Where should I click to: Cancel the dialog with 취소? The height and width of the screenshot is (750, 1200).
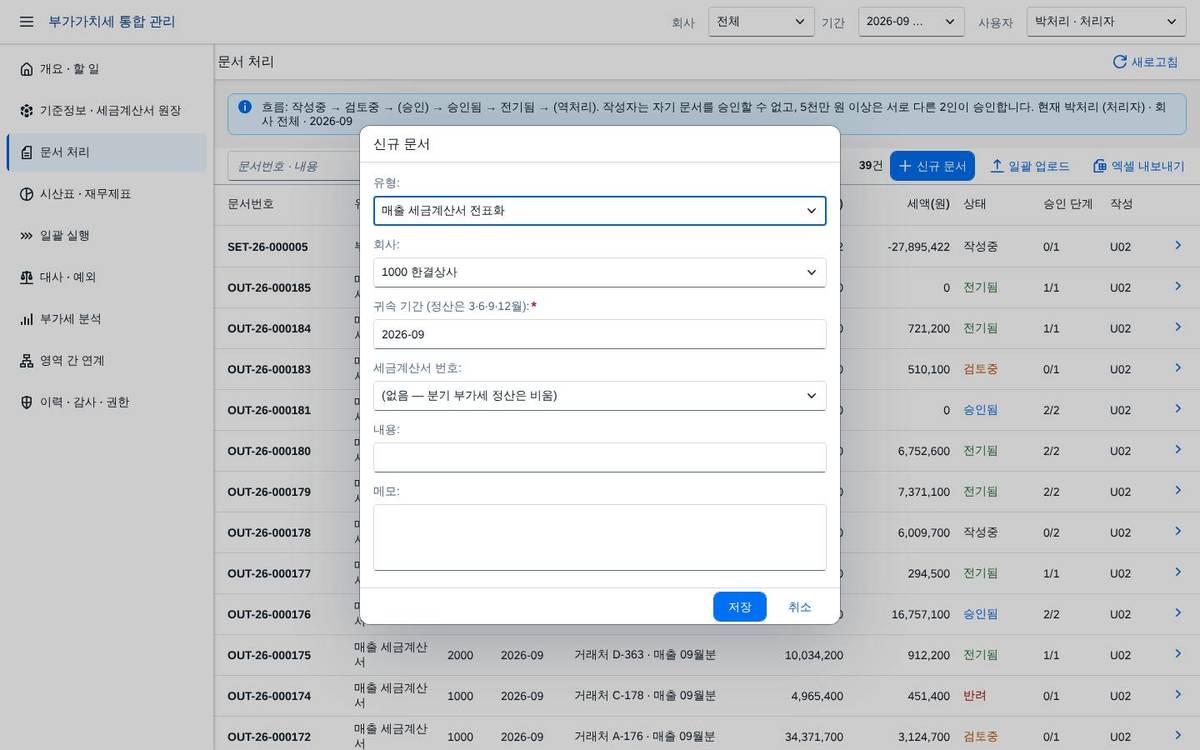click(800, 607)
